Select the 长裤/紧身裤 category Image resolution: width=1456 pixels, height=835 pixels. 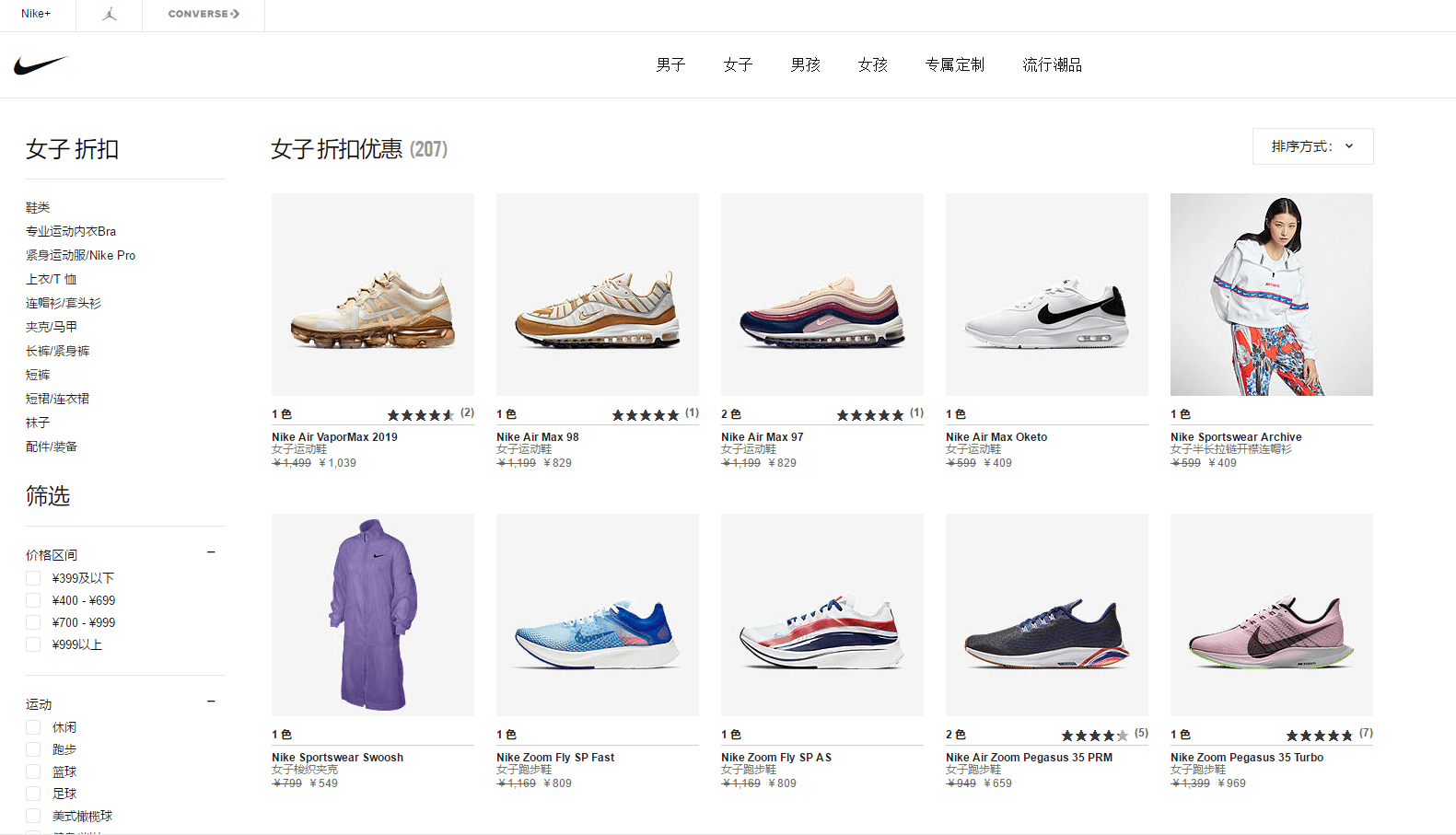(x=58, y=351)
